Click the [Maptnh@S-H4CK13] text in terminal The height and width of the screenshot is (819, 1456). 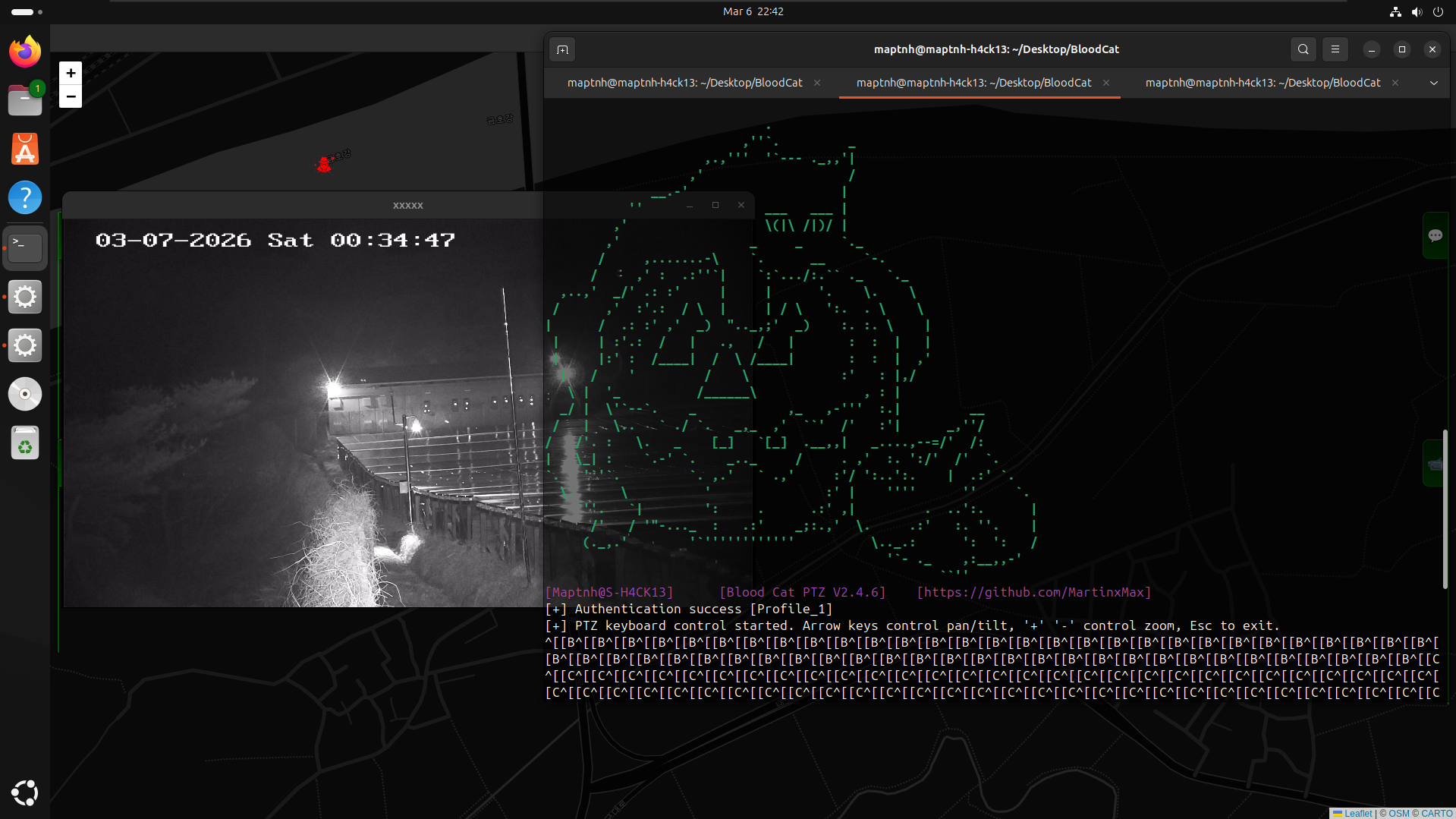click(609, 592)
